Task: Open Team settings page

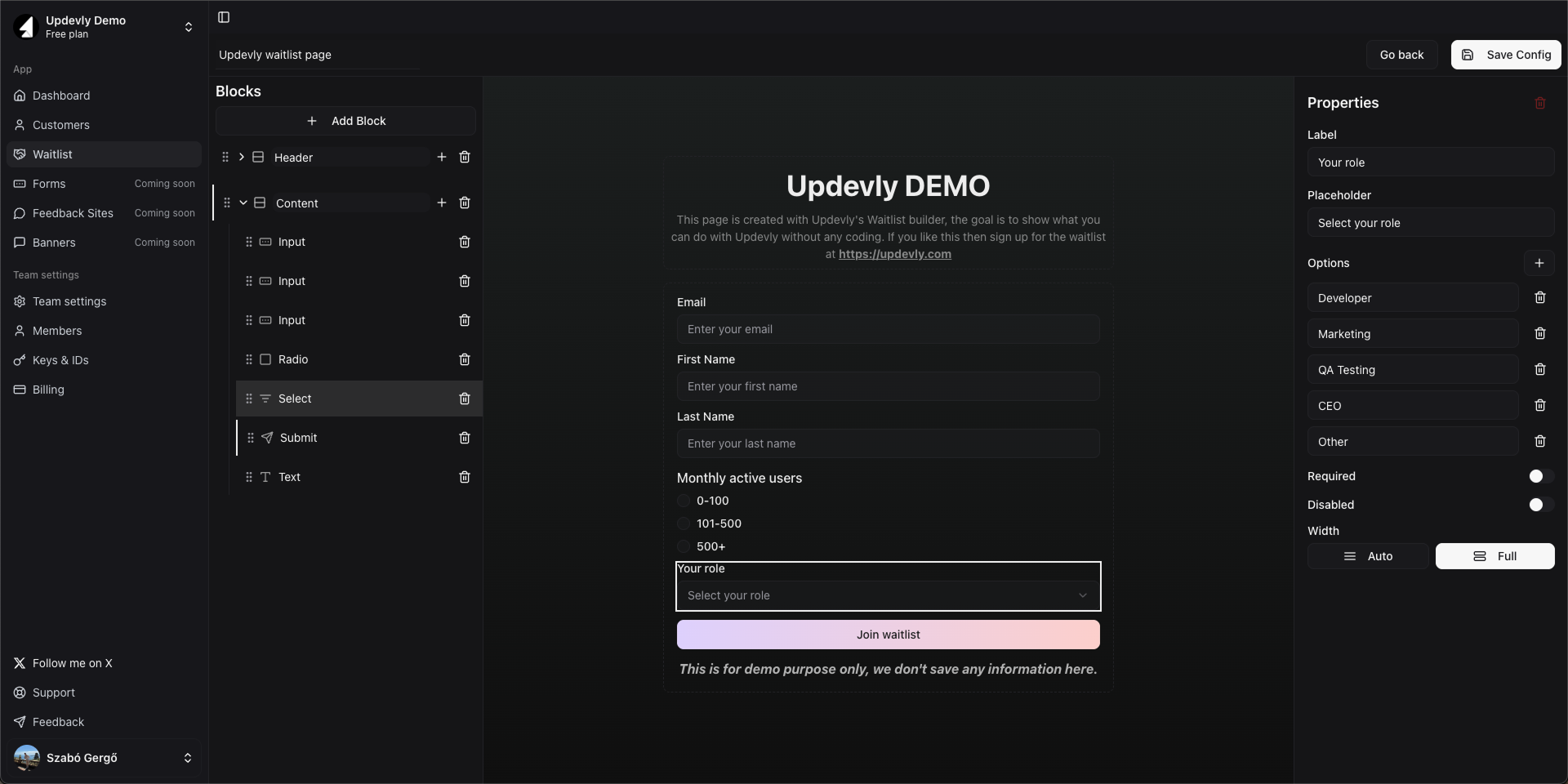Action: 104,301
